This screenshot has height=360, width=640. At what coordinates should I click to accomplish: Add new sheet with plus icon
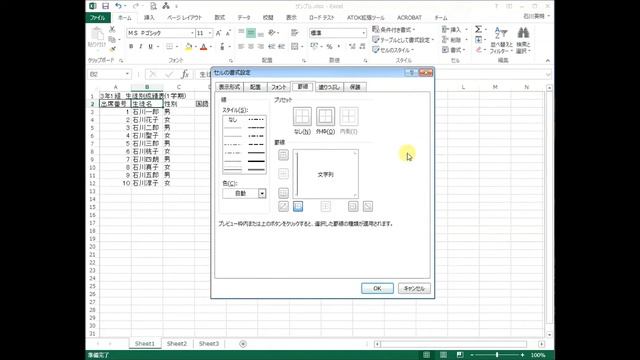tap(243, 344)
